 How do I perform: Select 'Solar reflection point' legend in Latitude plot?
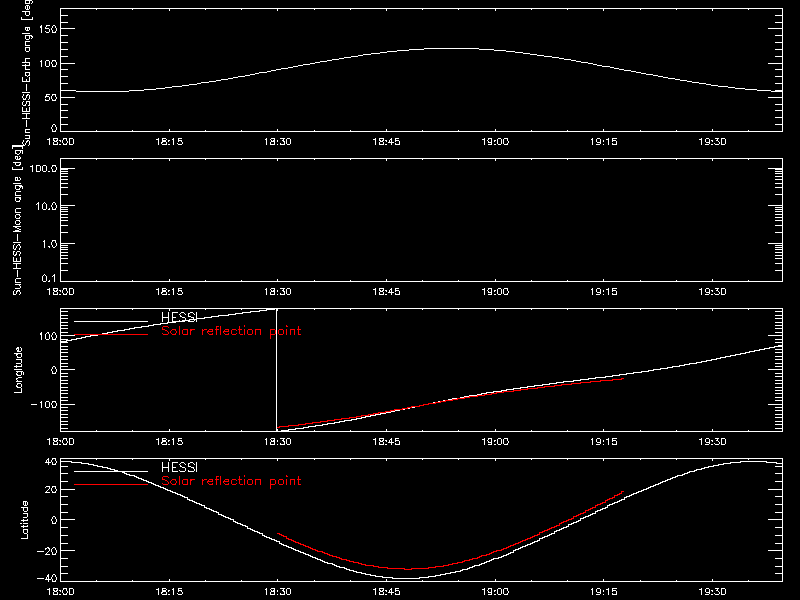pyautogui.click(x=231, y=481)
